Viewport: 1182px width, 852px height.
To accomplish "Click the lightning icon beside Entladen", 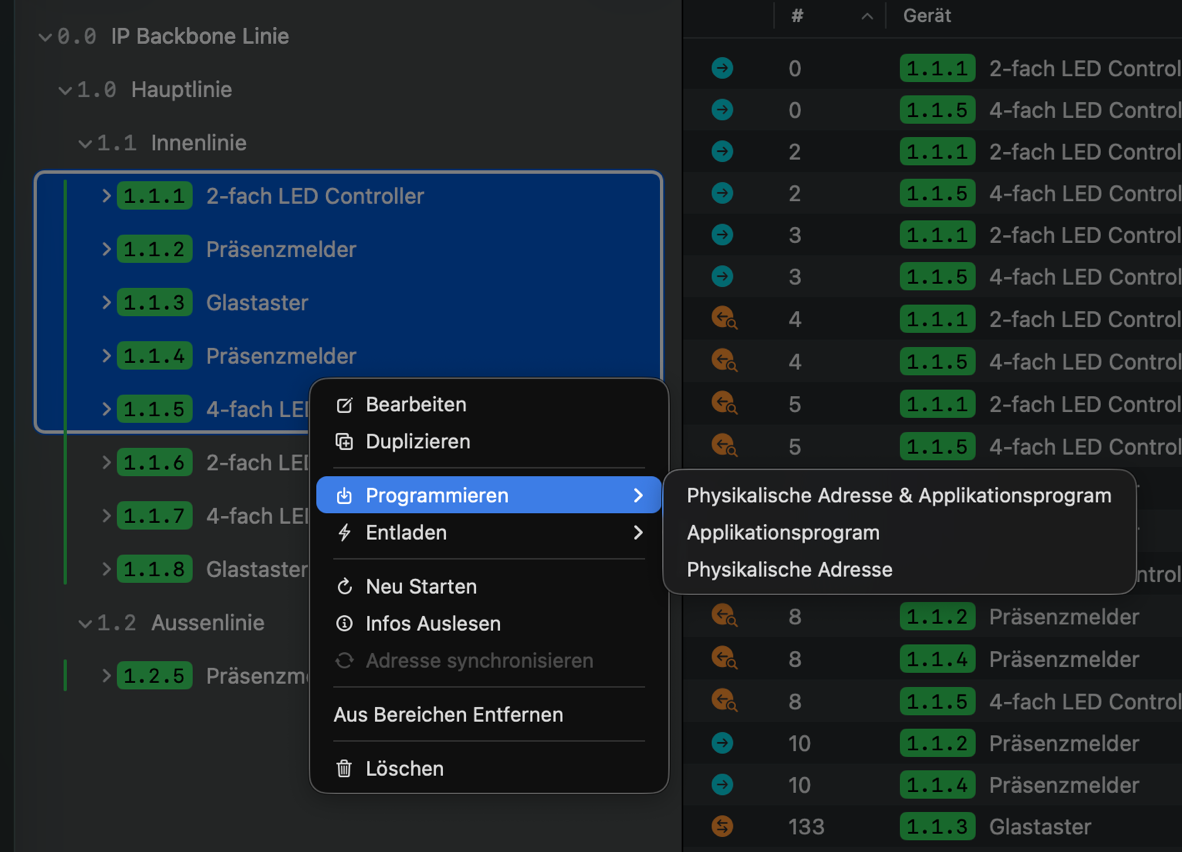I will [344, 533].
